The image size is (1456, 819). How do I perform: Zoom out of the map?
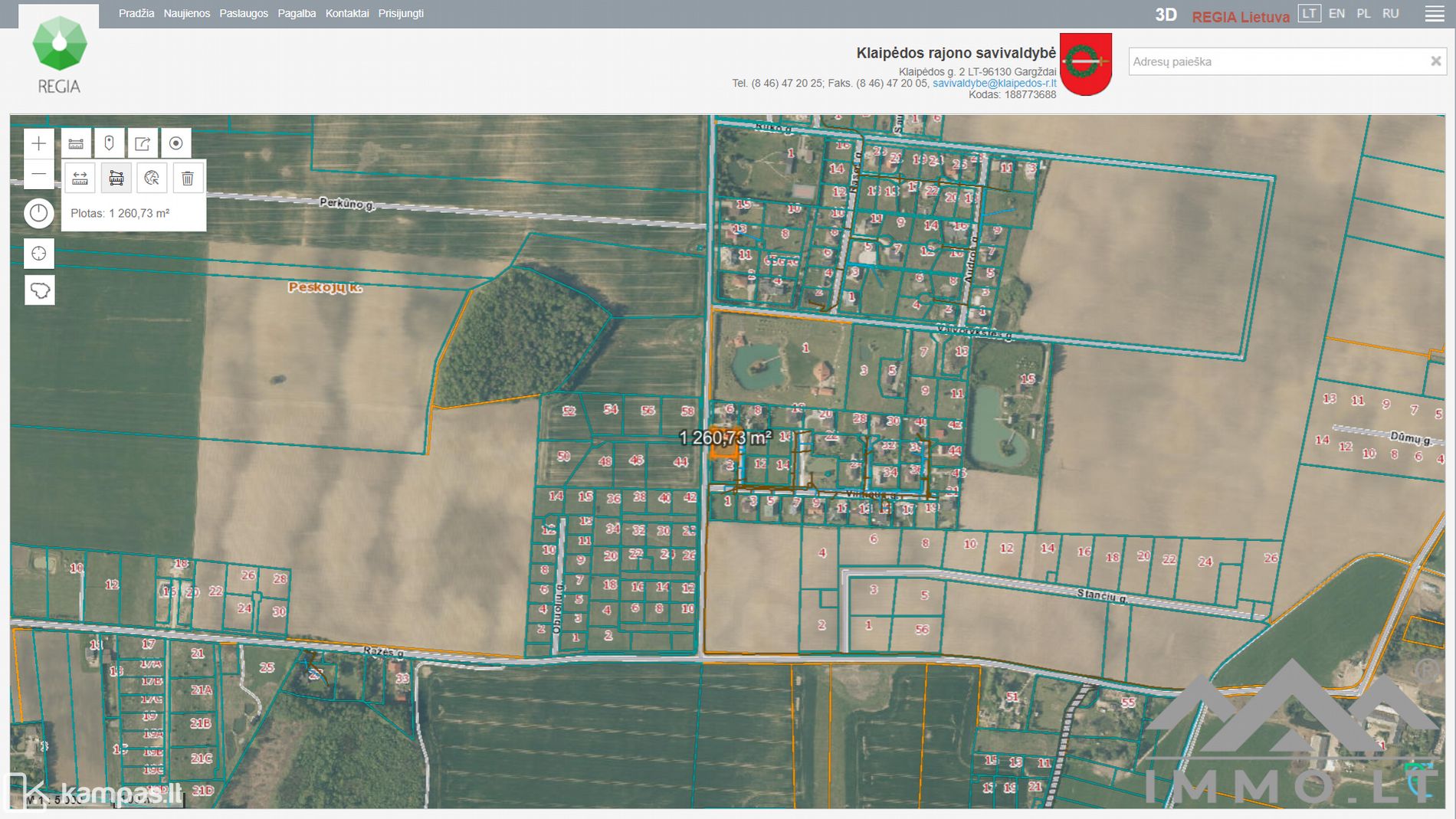click(39, 175)
